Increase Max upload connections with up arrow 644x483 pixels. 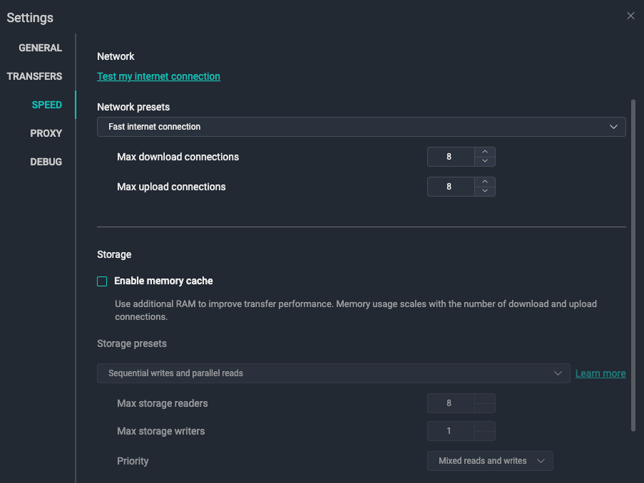[485, 182]
